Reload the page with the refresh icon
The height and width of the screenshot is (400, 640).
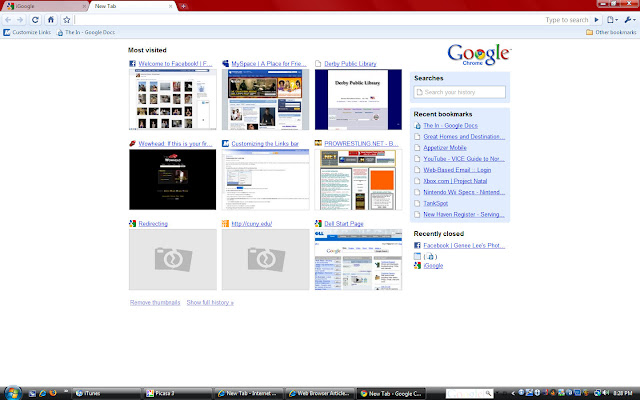(x=35, y=20)
